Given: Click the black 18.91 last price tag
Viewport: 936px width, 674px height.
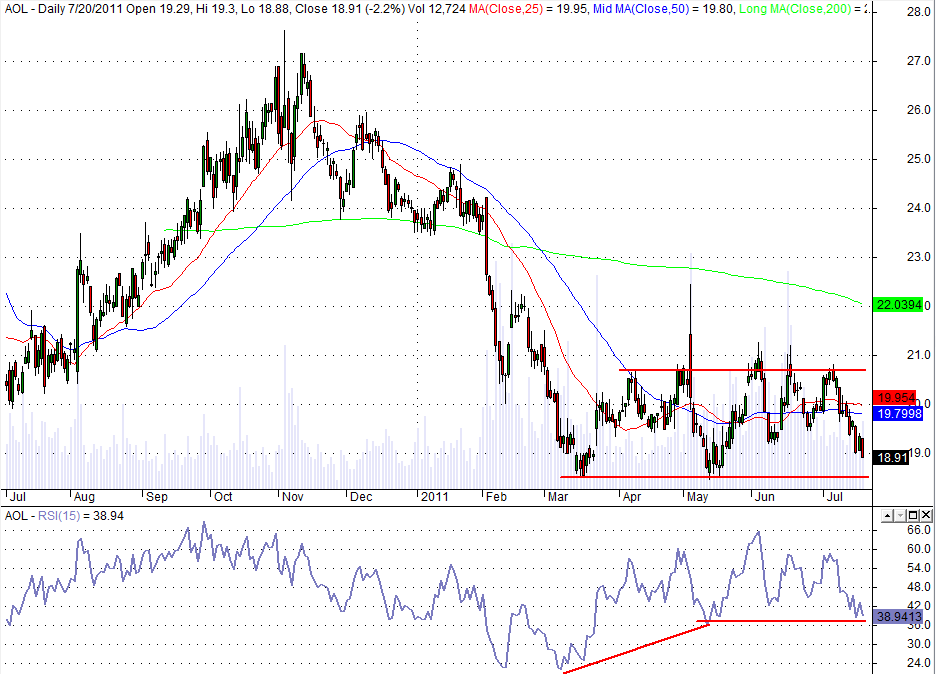Looking at the screenshot, I should [x=891, y=458].
